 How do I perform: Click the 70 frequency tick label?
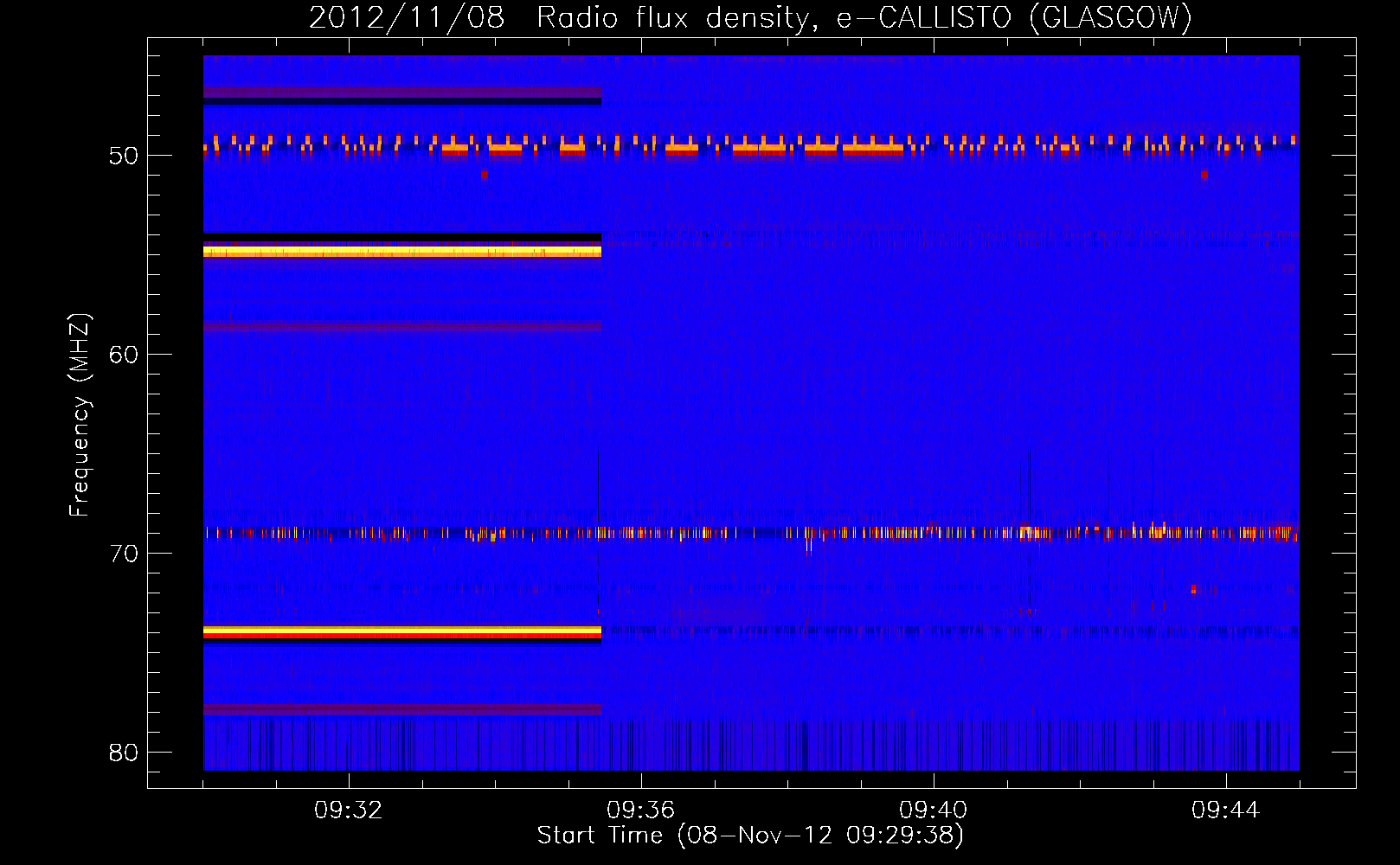pyautogui.click(x=124, y=554)
